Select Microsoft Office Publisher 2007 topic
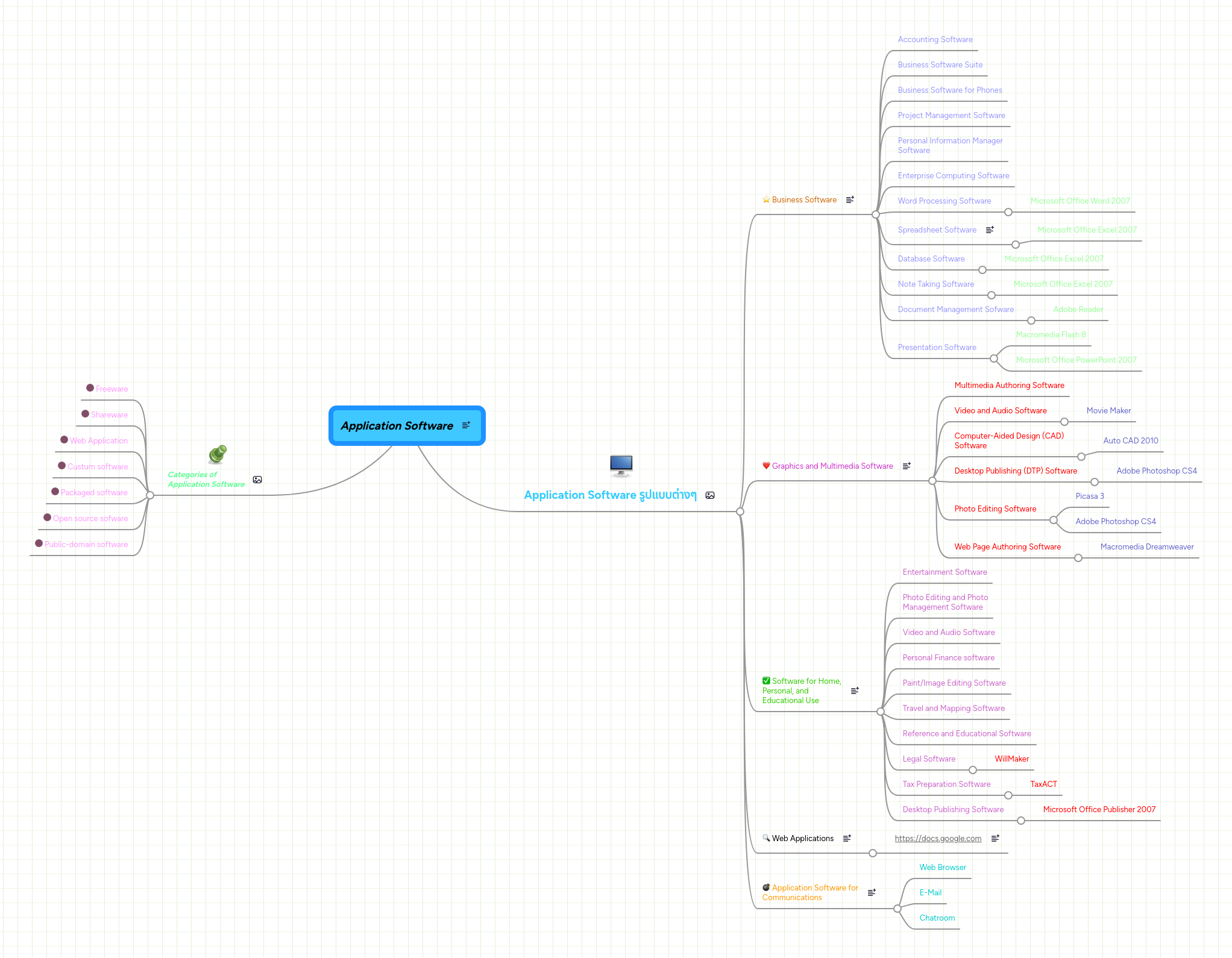The image size is (1232, 958). [1099, 810]
